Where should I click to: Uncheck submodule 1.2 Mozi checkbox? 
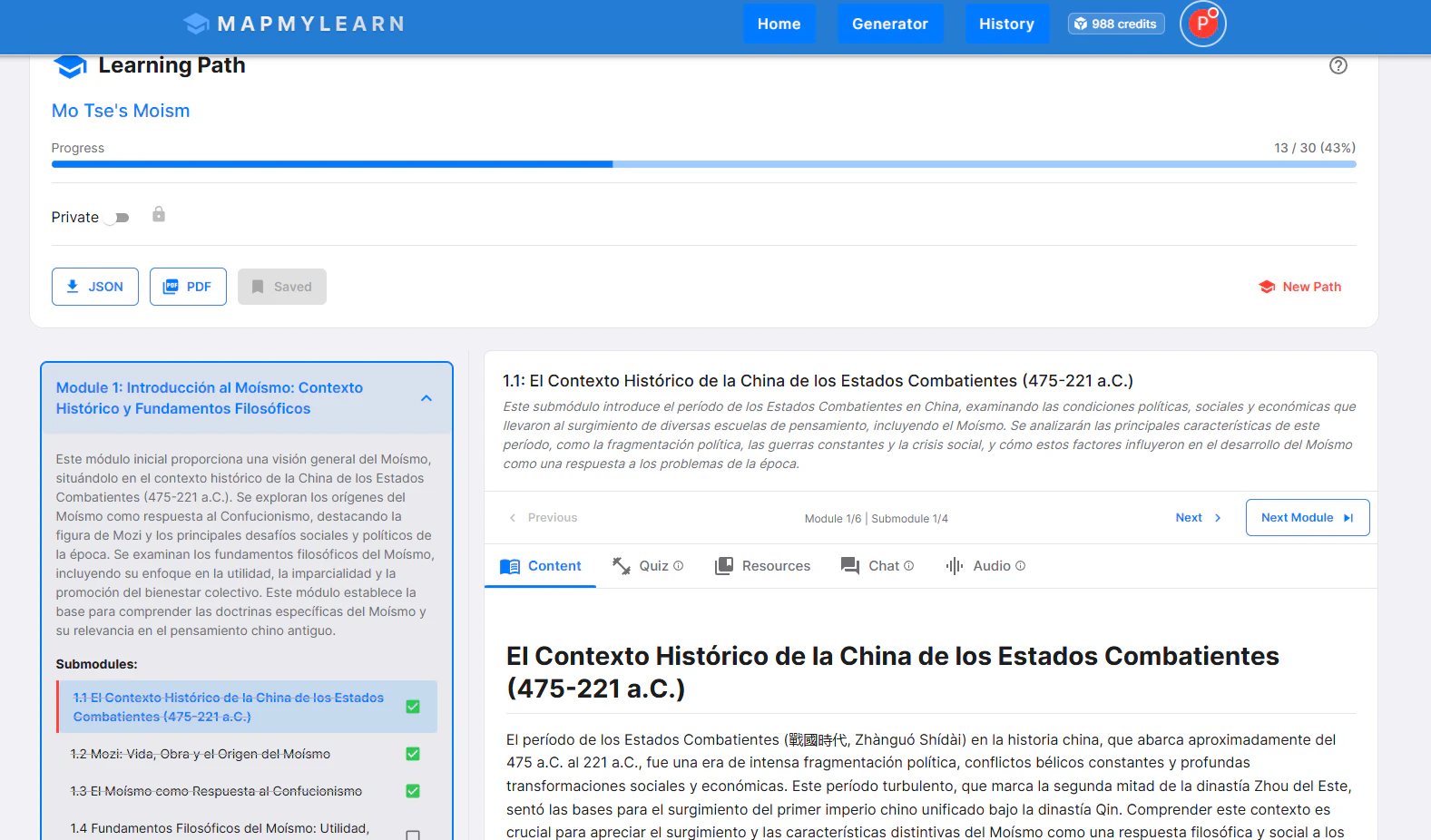[x=413, y=754]
